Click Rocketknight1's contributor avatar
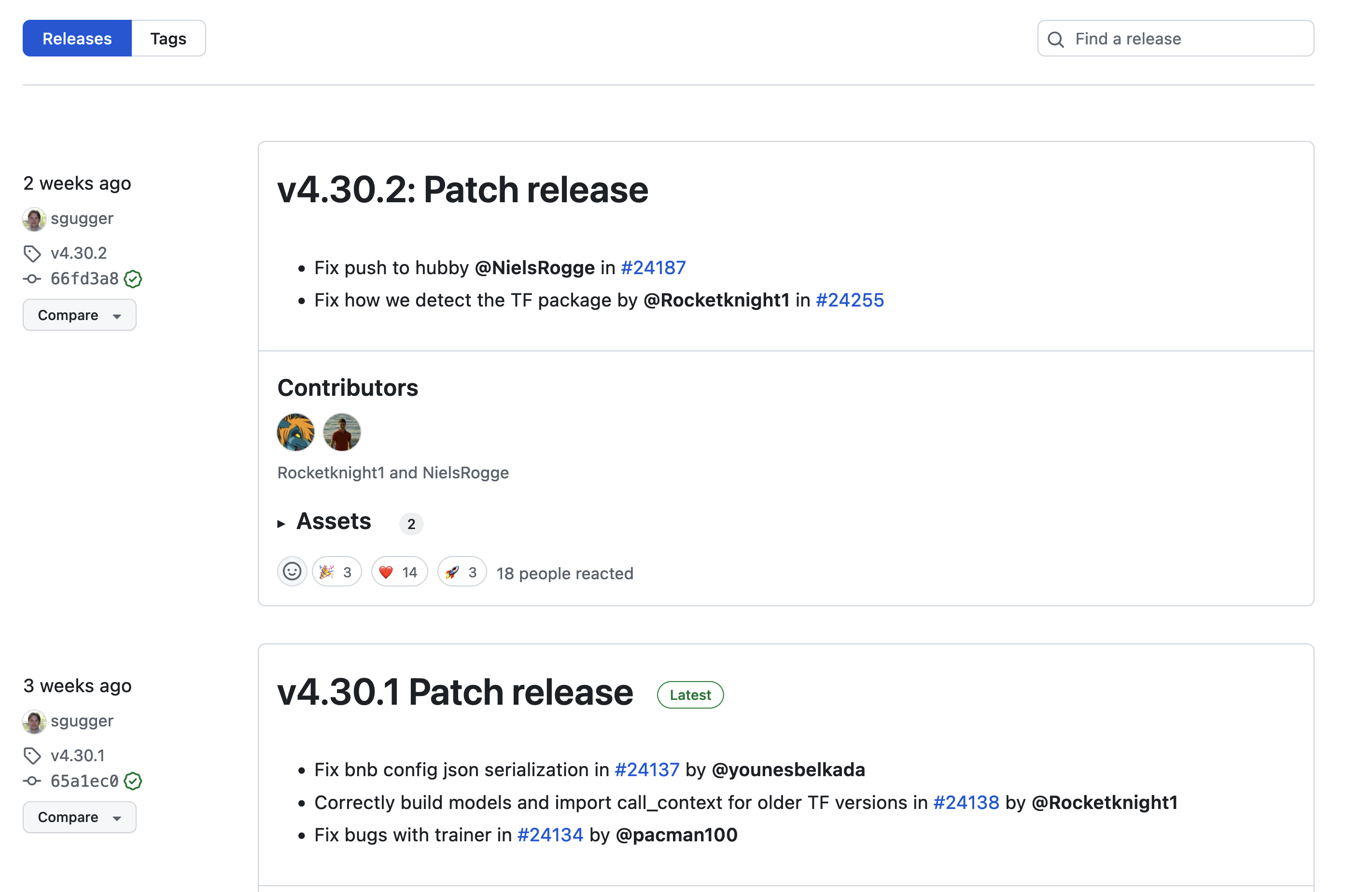The width and height of the screenshot is (1372, 892). point(294,431)
